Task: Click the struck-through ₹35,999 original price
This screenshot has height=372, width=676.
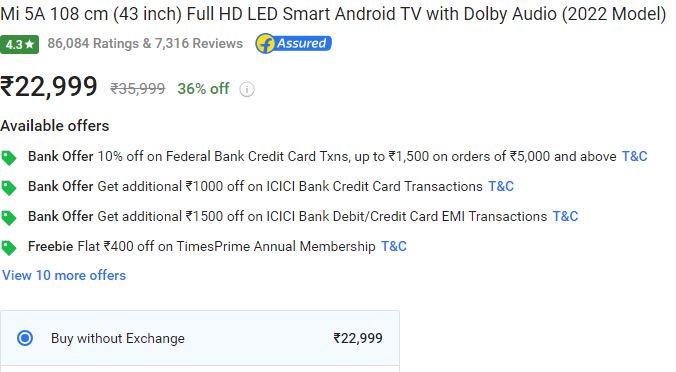Action: [x=138, y=89]
